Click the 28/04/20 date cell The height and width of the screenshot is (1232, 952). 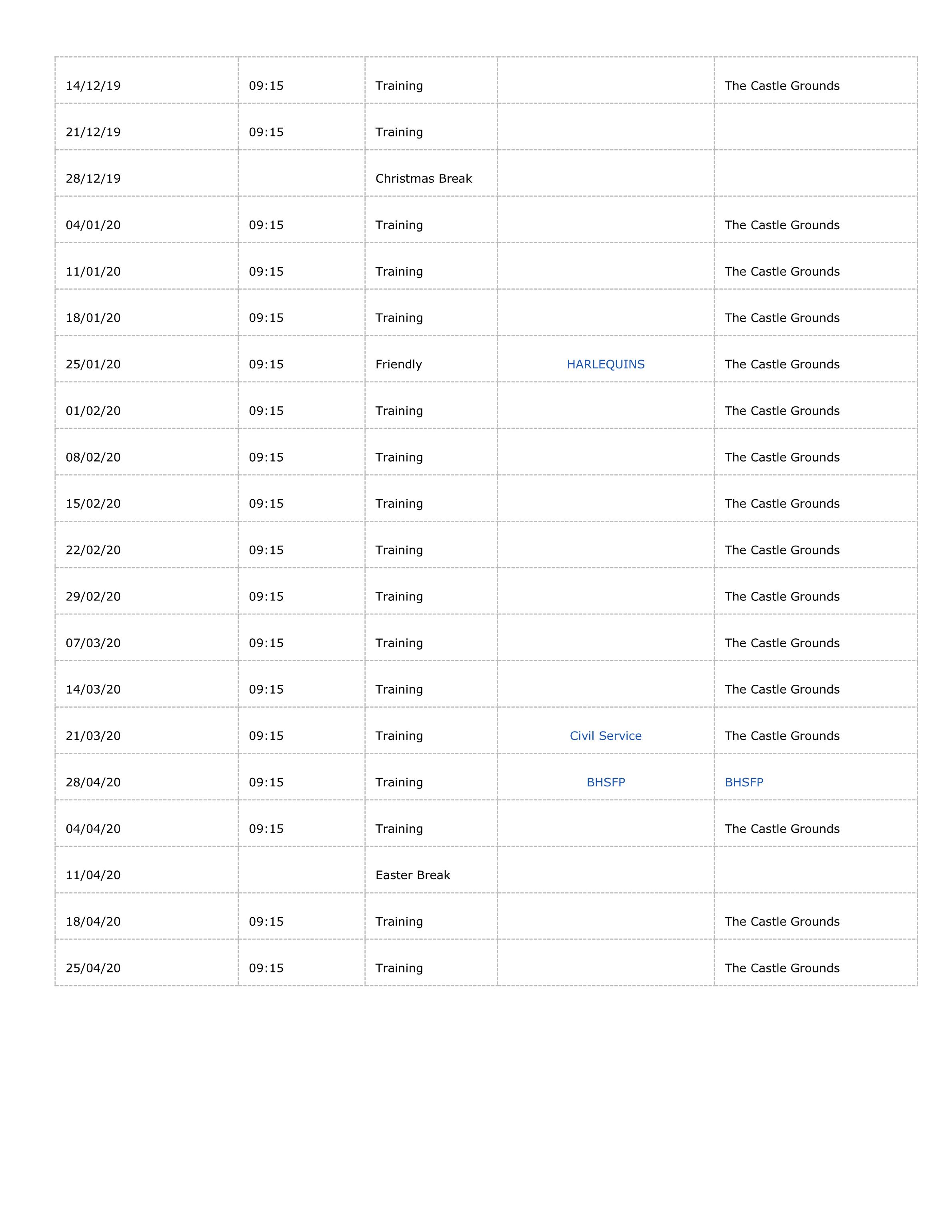[93, 782]
